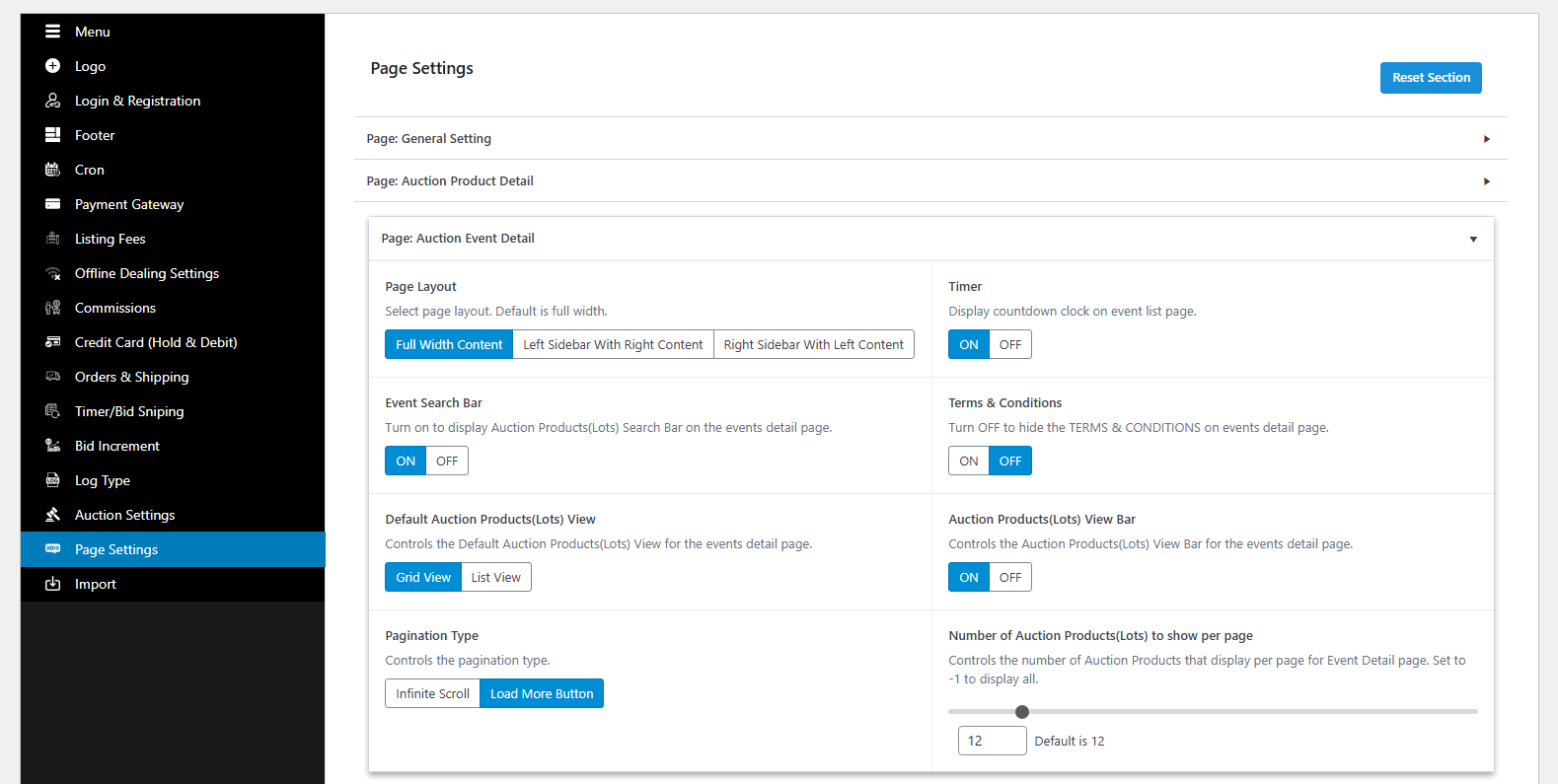Choose Infinite Scroll pagination type
Screen dimensions: 1558x784
(432, 693)
